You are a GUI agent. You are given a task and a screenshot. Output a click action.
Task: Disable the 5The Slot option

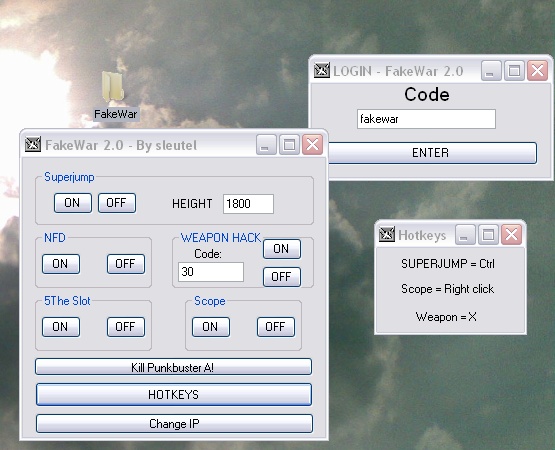point(126,327)
